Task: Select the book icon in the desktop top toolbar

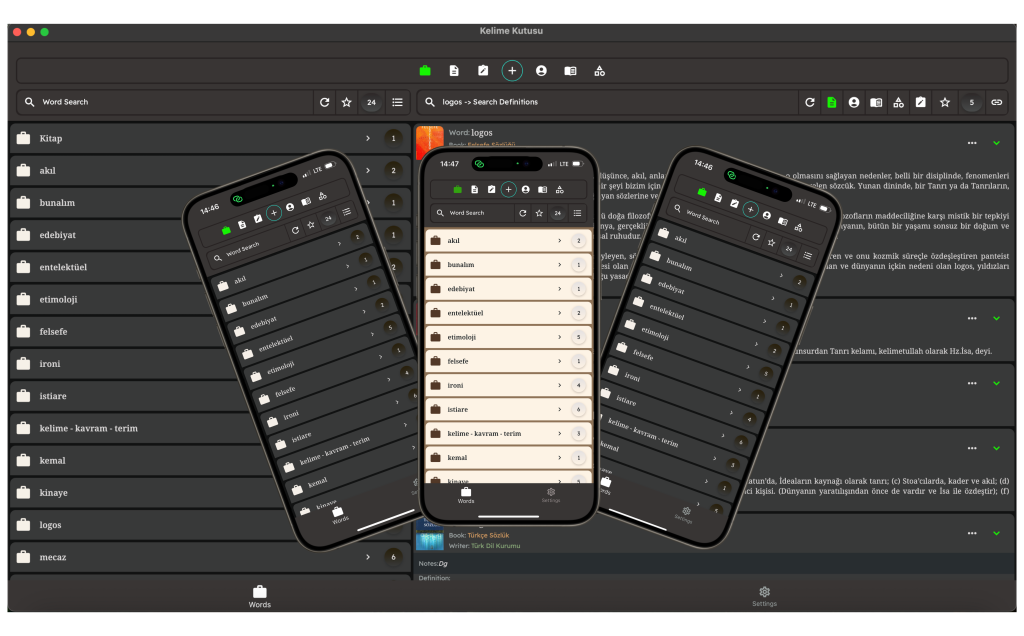Action: click(570, 71)
